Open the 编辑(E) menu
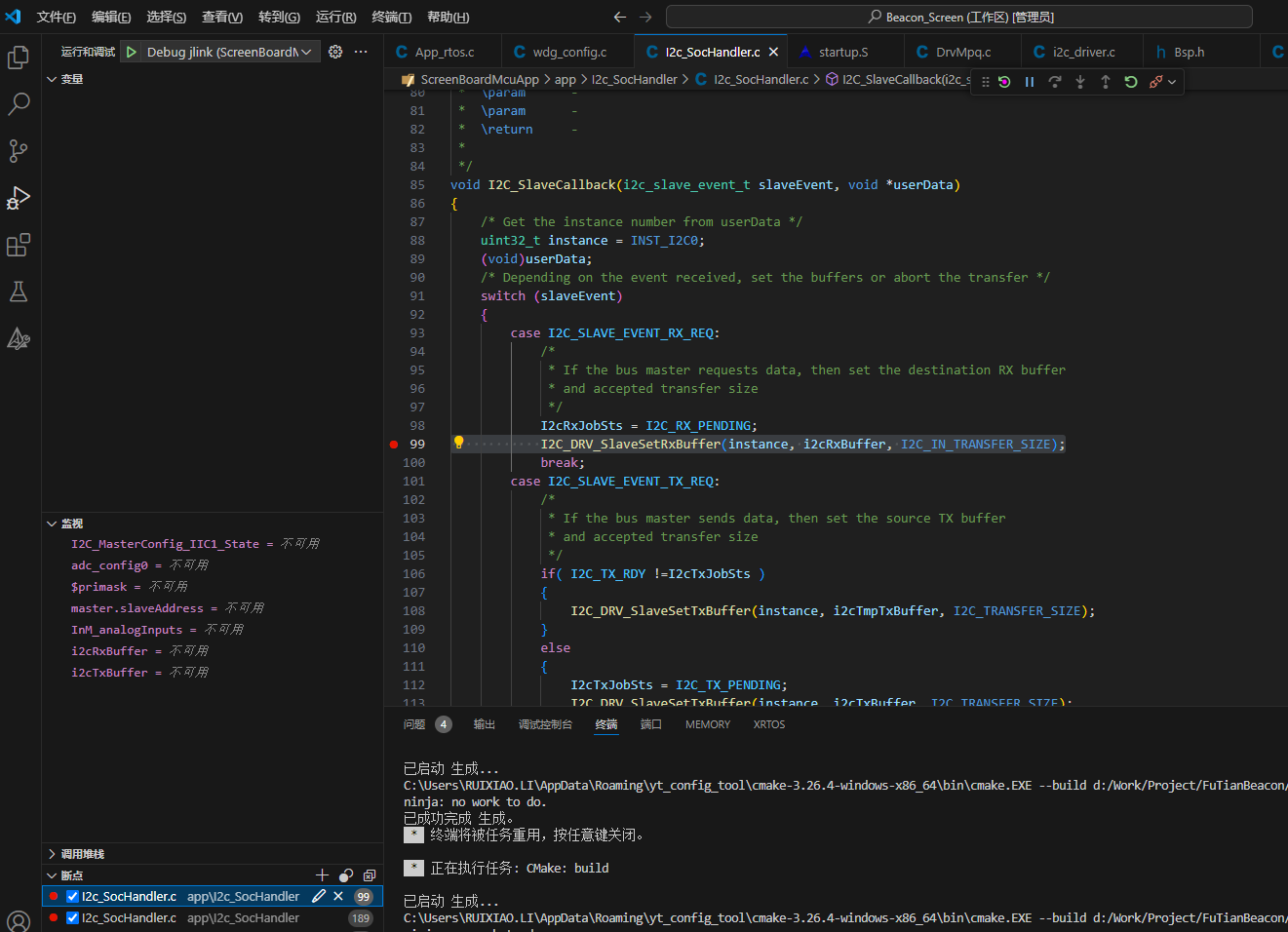The image size is (1288, 932). (x=111, y=17)
